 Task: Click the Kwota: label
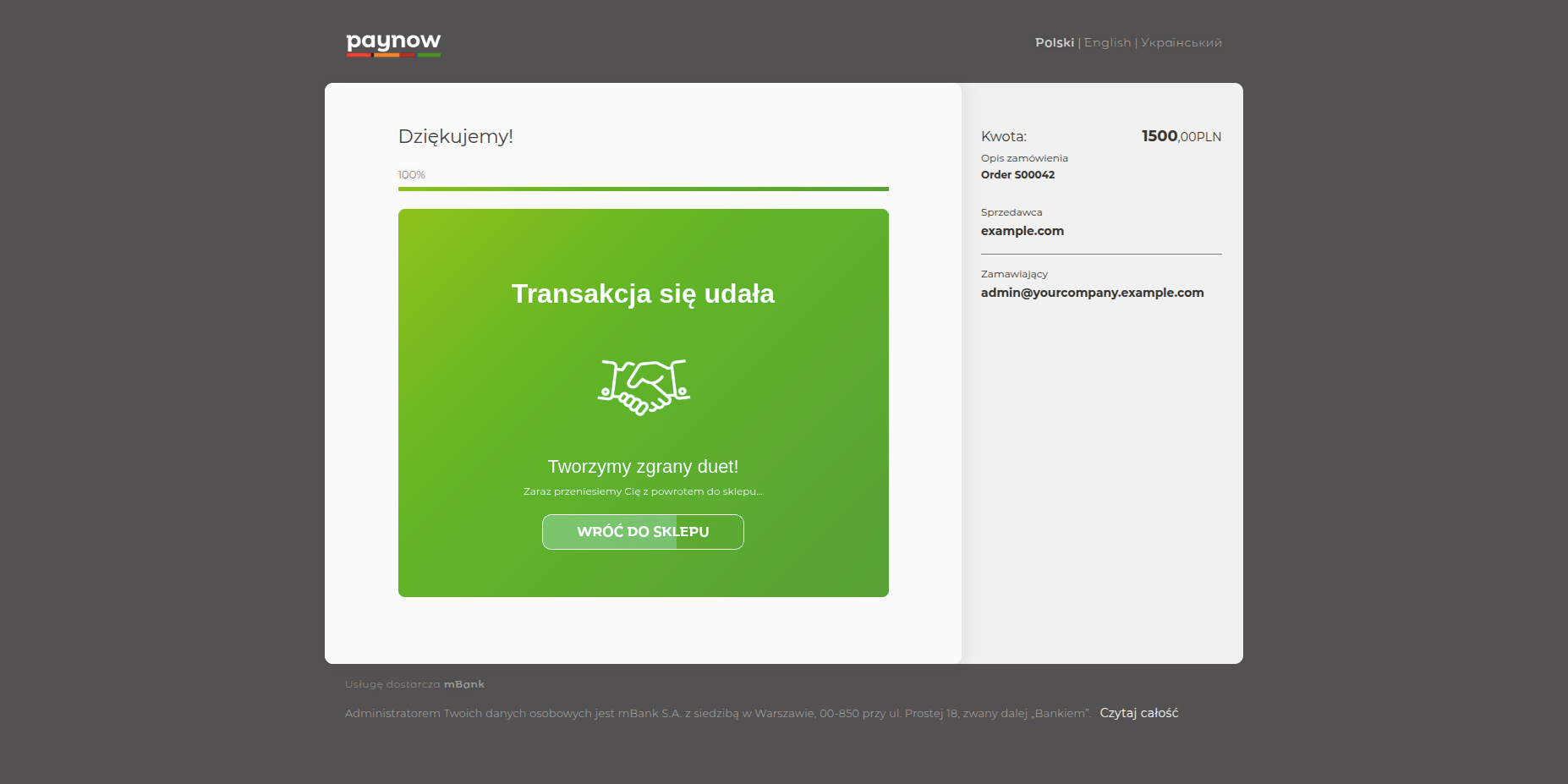click(x=1004, y=136)
